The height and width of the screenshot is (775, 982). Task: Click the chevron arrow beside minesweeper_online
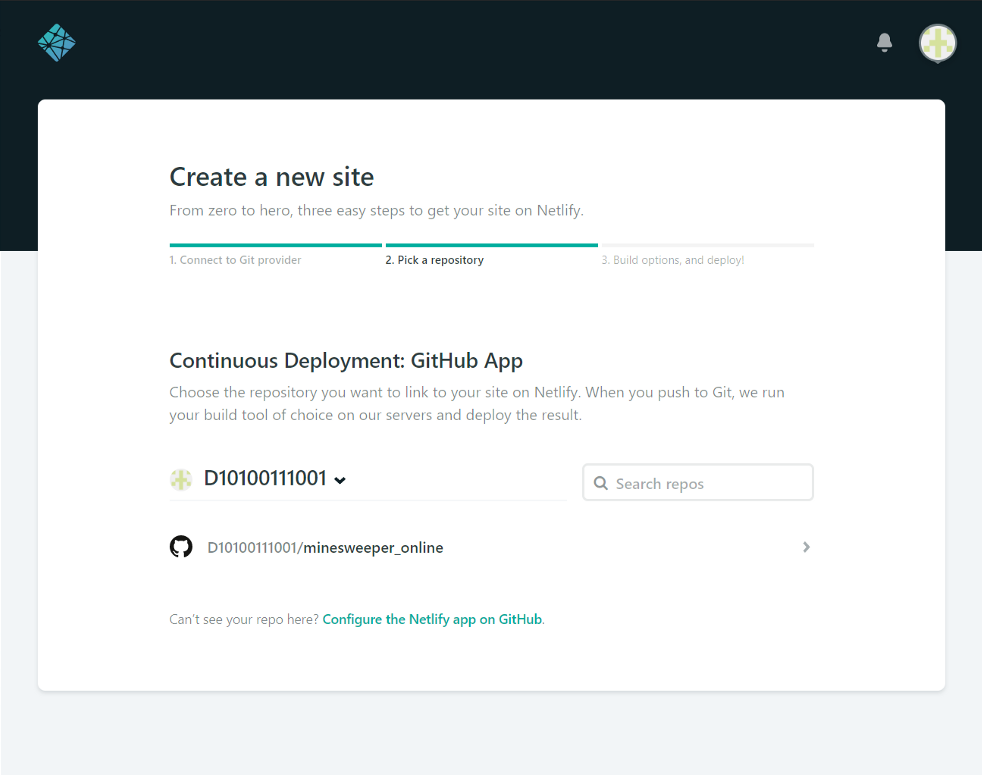[806, 547]
